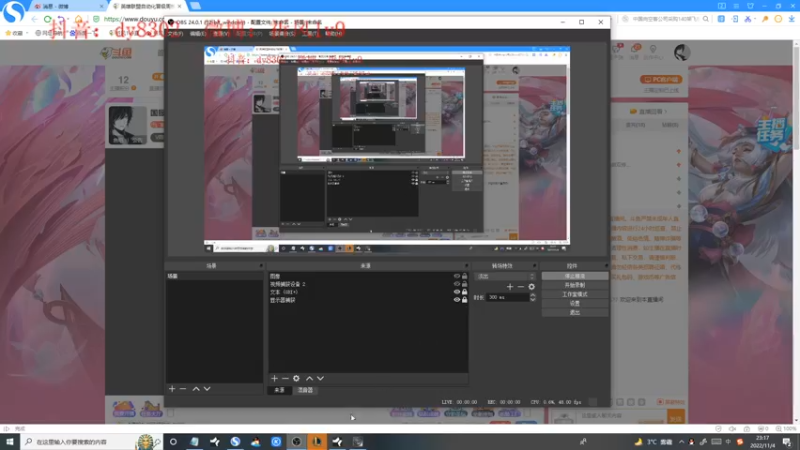Remove the selected scene with the minus icon
Screen dimensions: 800x450
pos(183,389)
